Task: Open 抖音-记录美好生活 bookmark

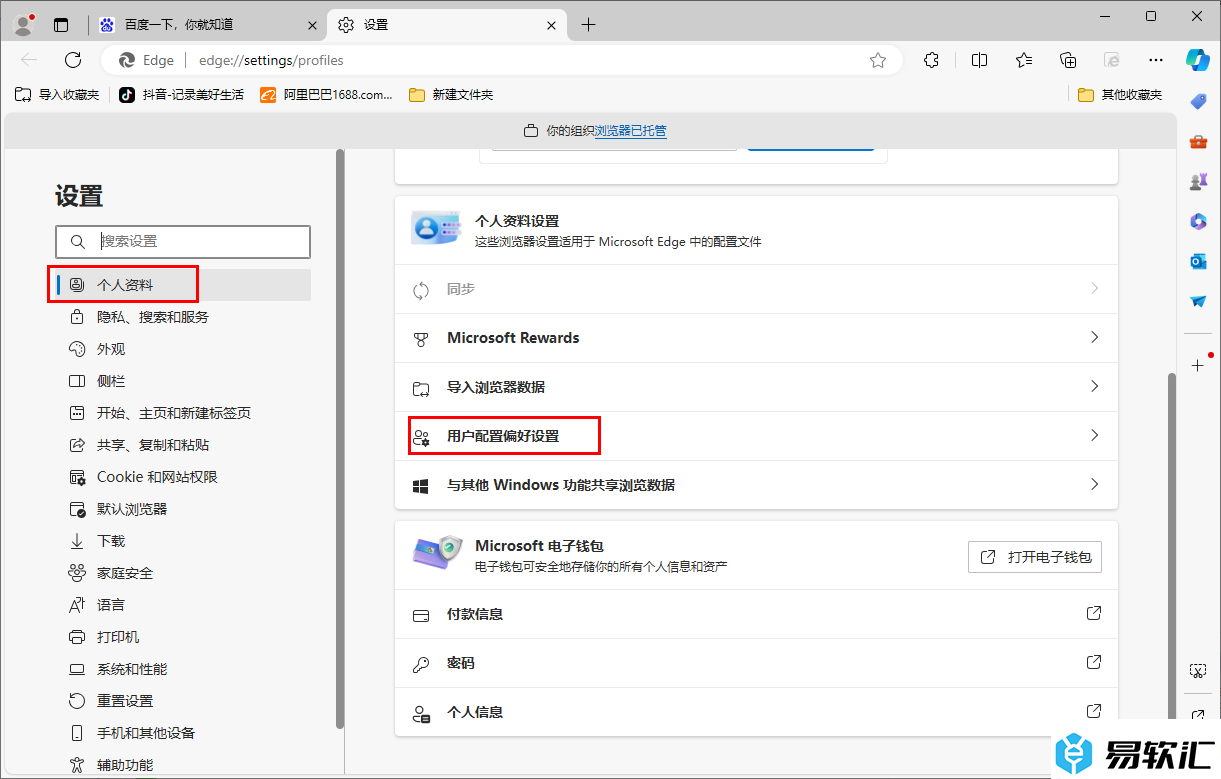Action: [181, 95]
